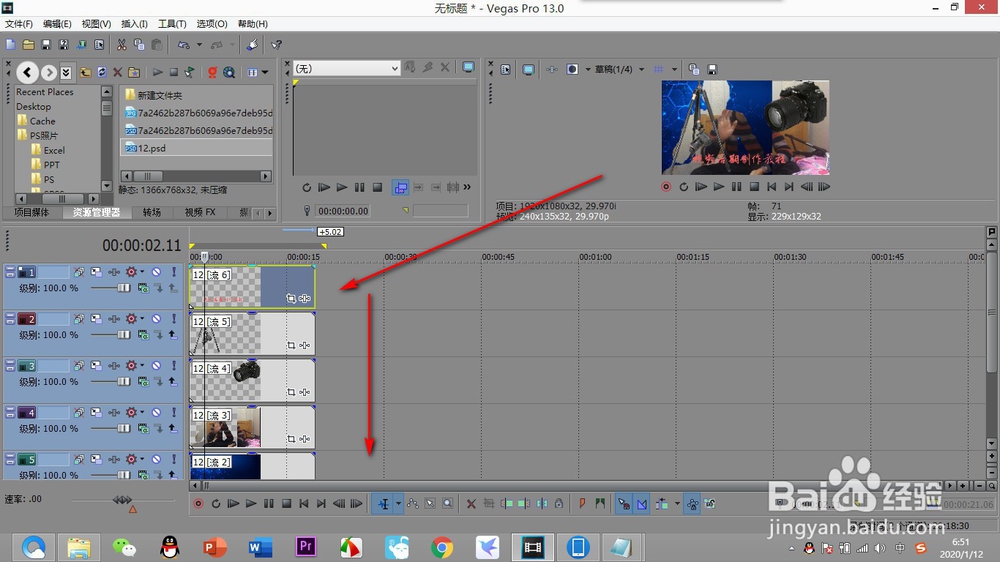The width and height of the screenshot is (1000, 562).
Task: Go up one folder level in Explorer
Action: [x=85, y=72]
